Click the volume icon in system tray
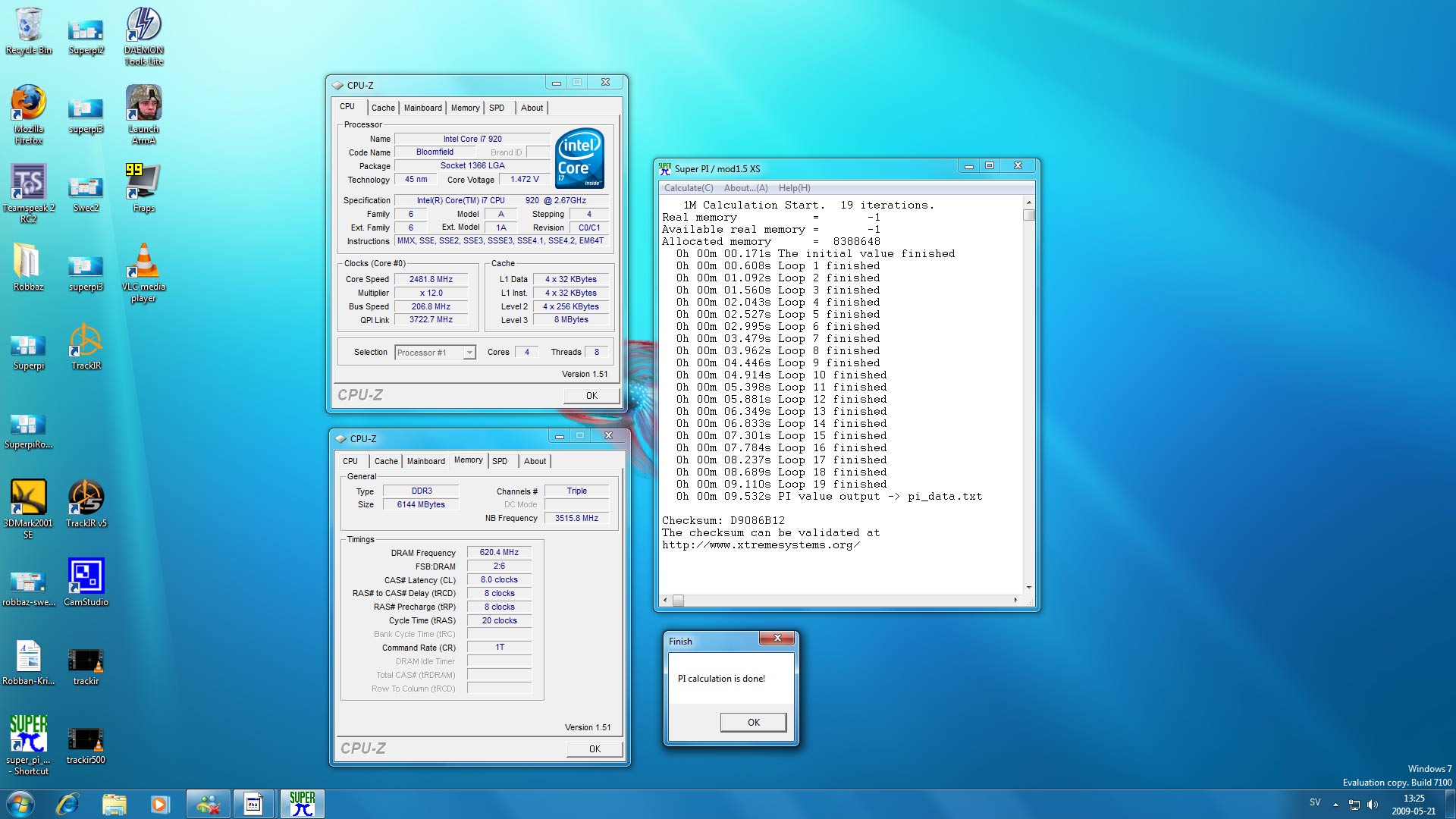Image resolution: width=1456 pixels, height=819 pixels. [1373, 805]
